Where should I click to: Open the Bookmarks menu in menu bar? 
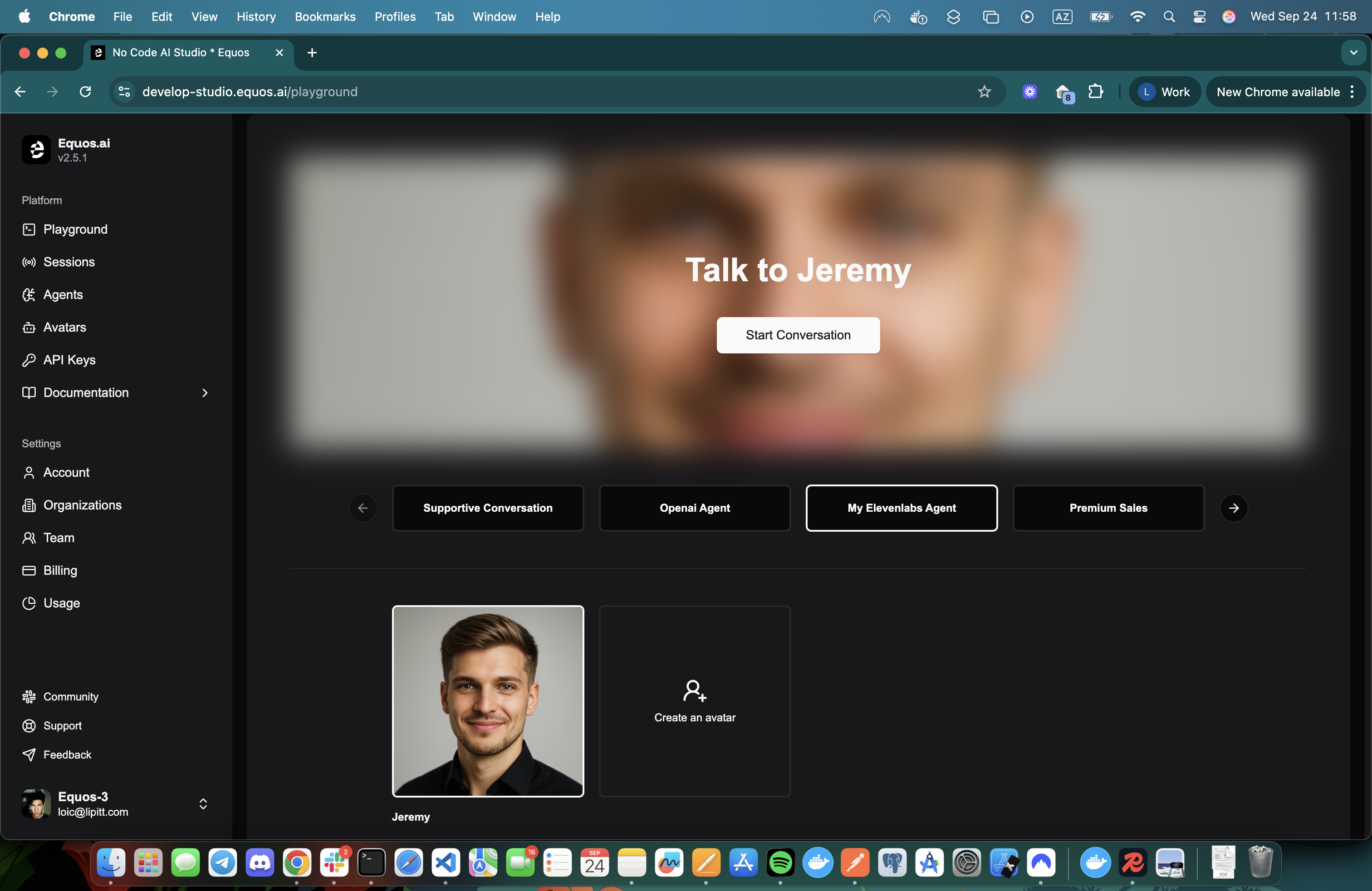[x=324, y=17]
